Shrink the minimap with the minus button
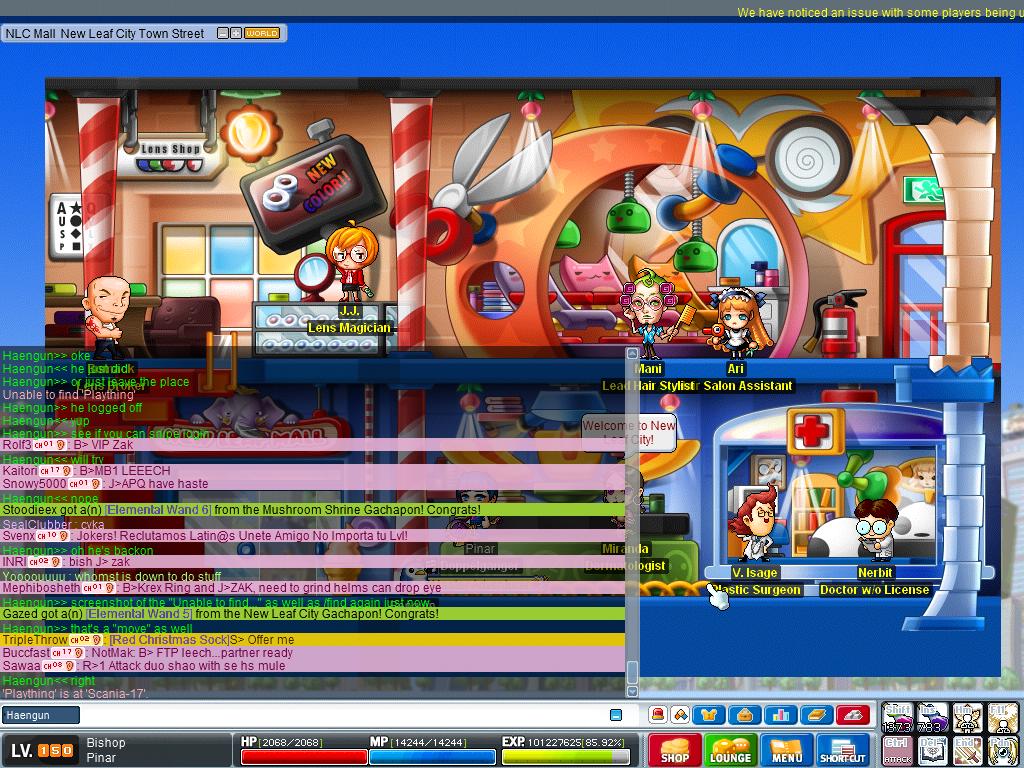The height and width of the screenshot is (768, 1024). (223, 33)
